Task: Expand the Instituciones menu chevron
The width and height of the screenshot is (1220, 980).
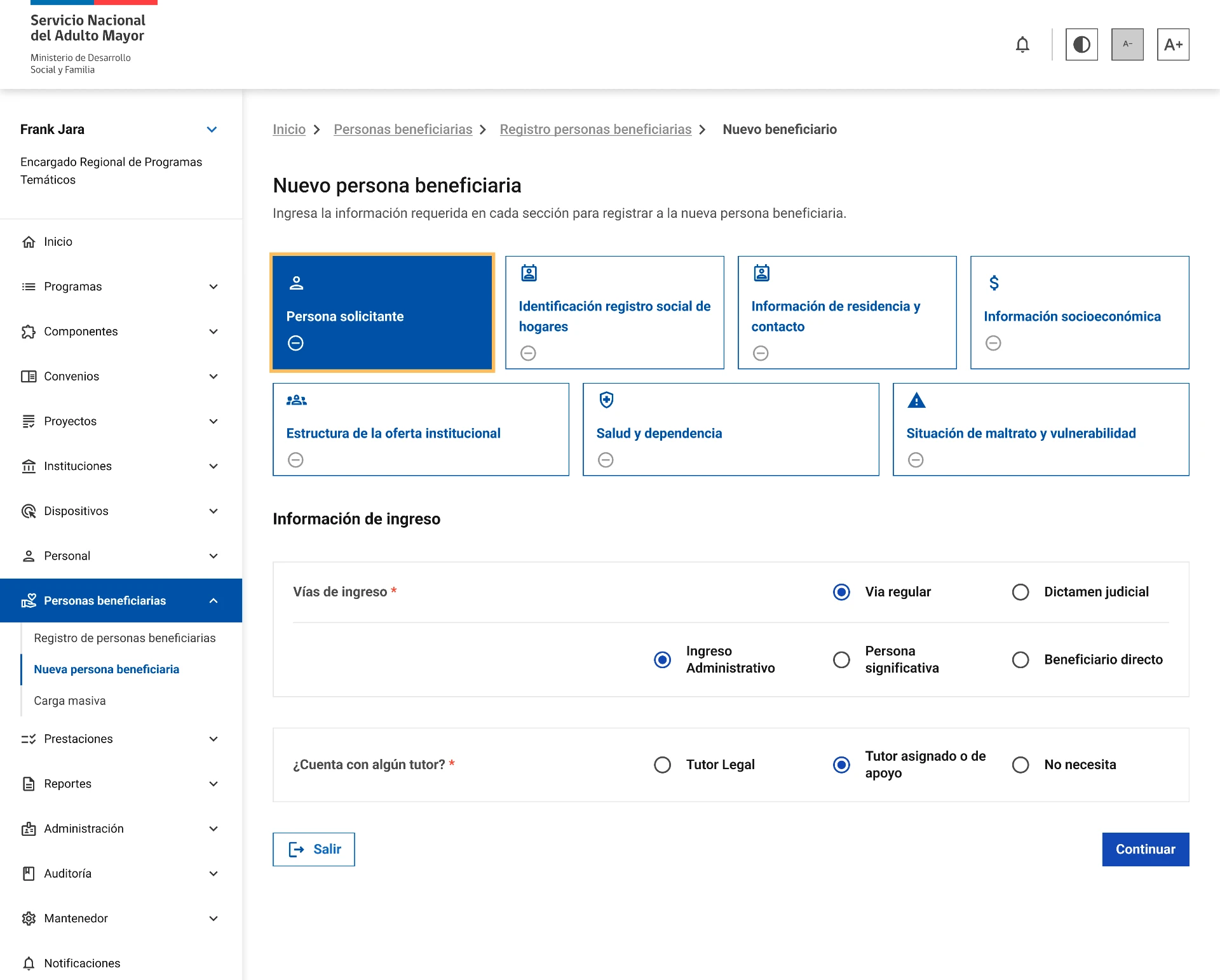Action: tap(213, 466)
